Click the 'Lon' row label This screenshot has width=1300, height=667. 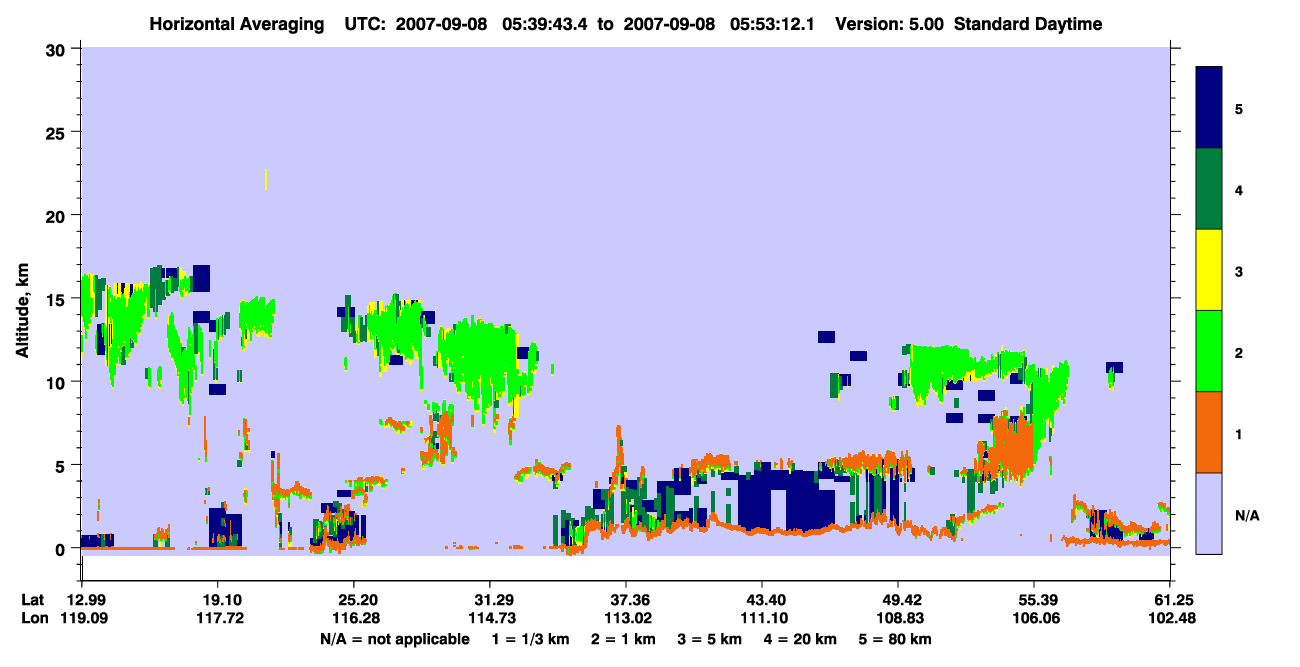[33, 618]
